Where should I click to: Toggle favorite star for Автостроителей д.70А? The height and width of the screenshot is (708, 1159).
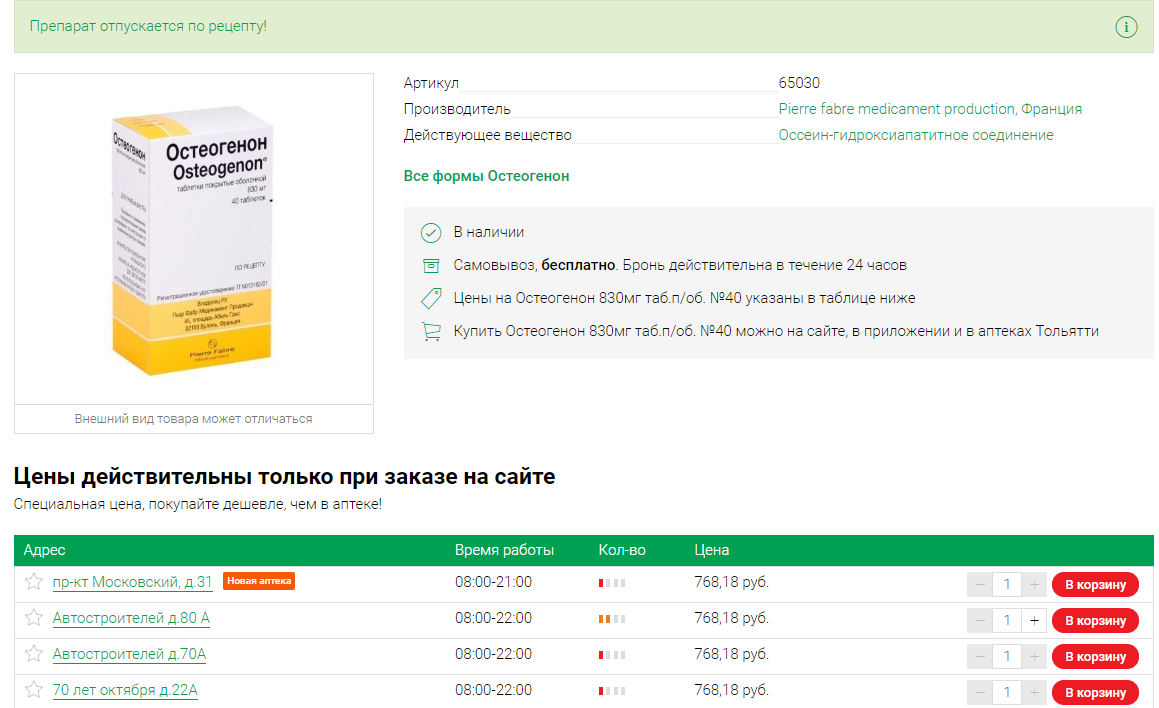click(x=34, y=654)
